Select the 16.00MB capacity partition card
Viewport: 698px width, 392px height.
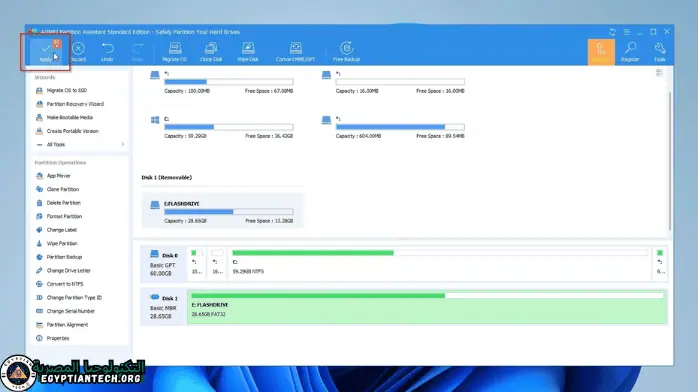(x=394, y=82)
